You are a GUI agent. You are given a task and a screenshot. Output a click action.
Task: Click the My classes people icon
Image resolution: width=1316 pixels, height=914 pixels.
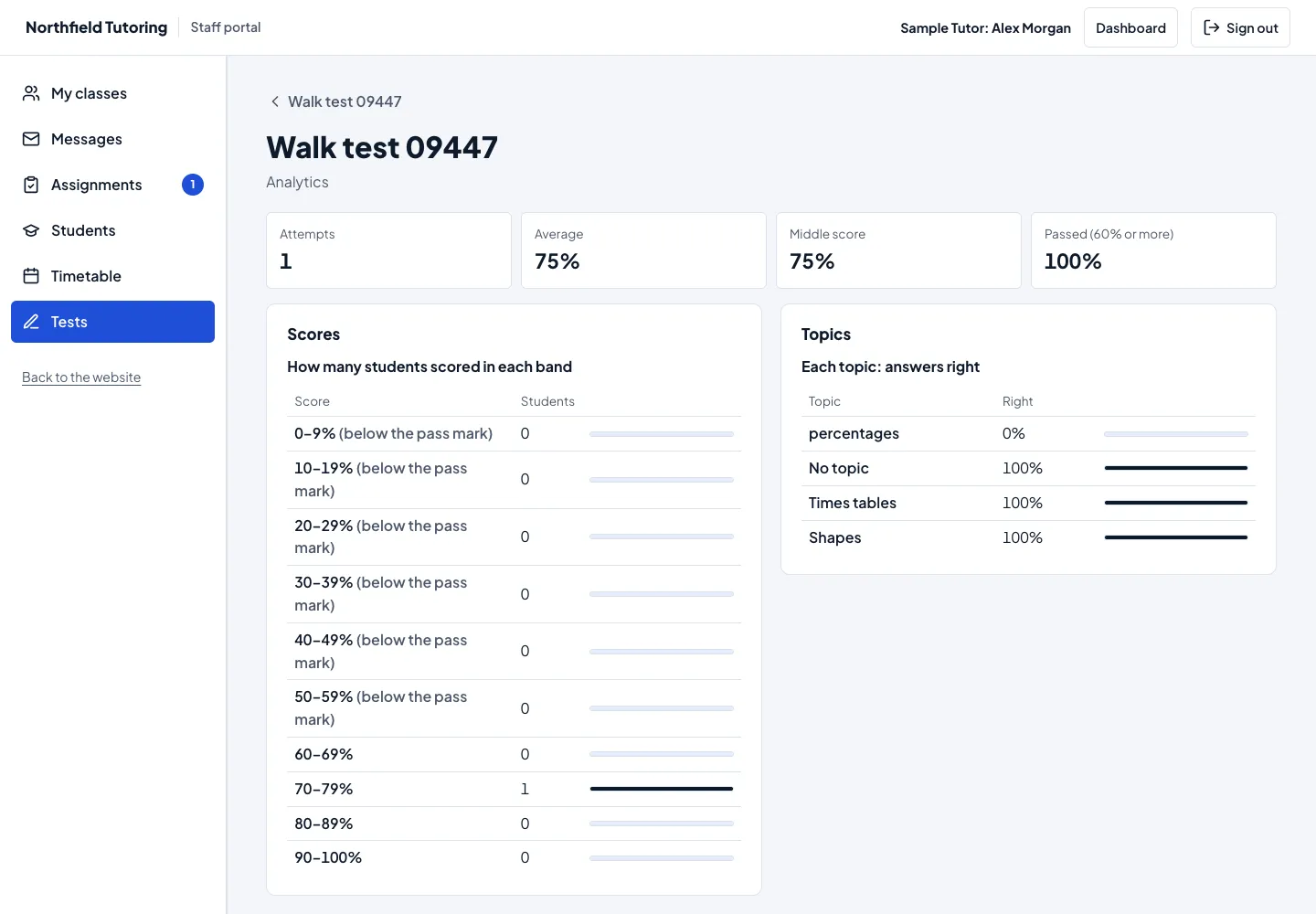[x=31, y=93]
